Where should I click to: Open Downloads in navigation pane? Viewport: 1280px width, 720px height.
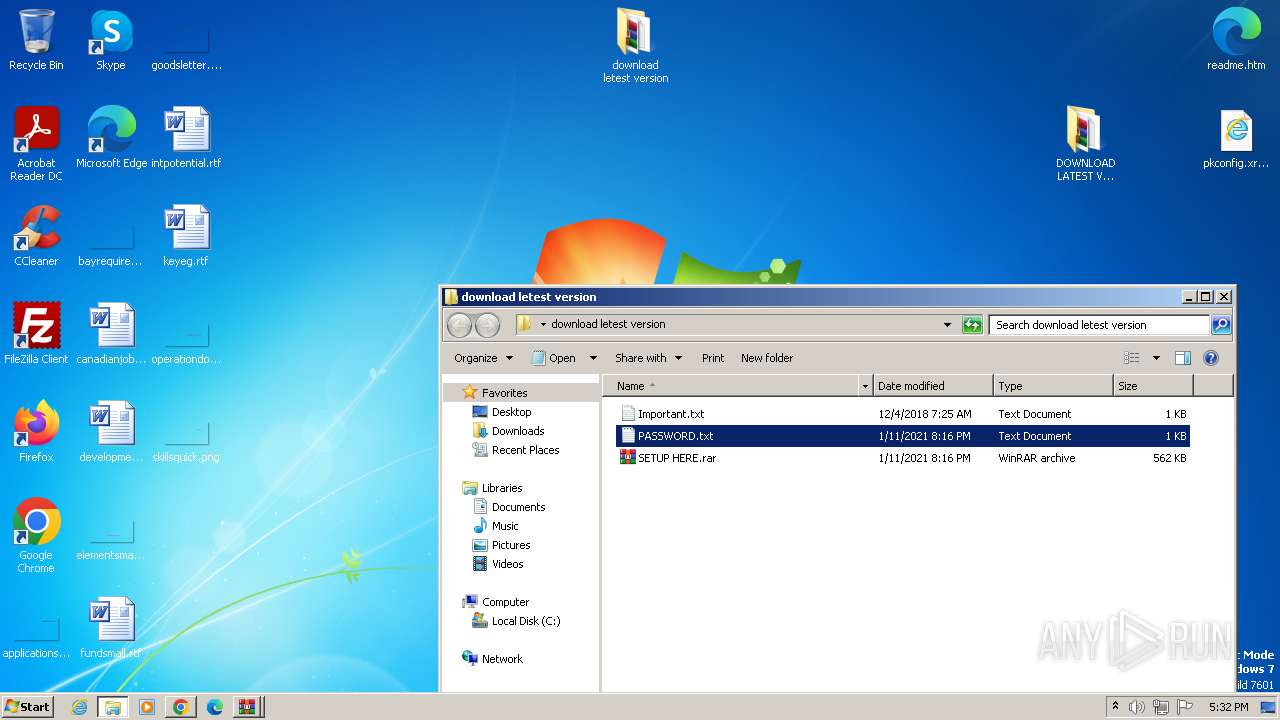click(x=518, y=431)
